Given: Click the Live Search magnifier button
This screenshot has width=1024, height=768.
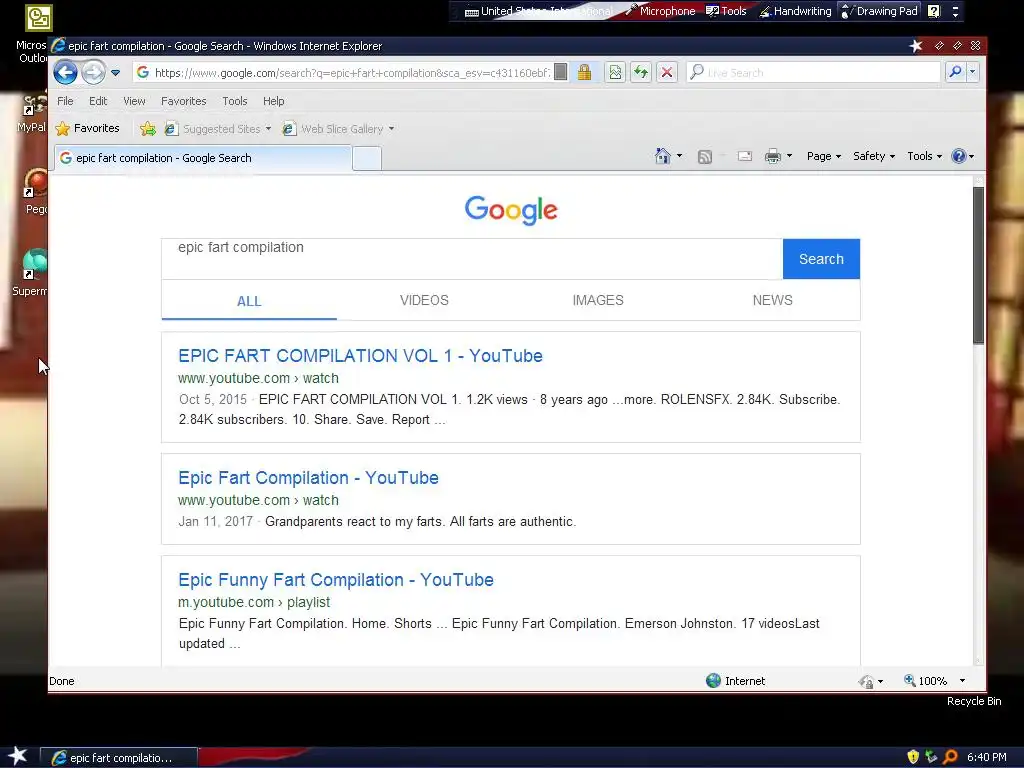Looking at the screenshot, I should (955, 72).
